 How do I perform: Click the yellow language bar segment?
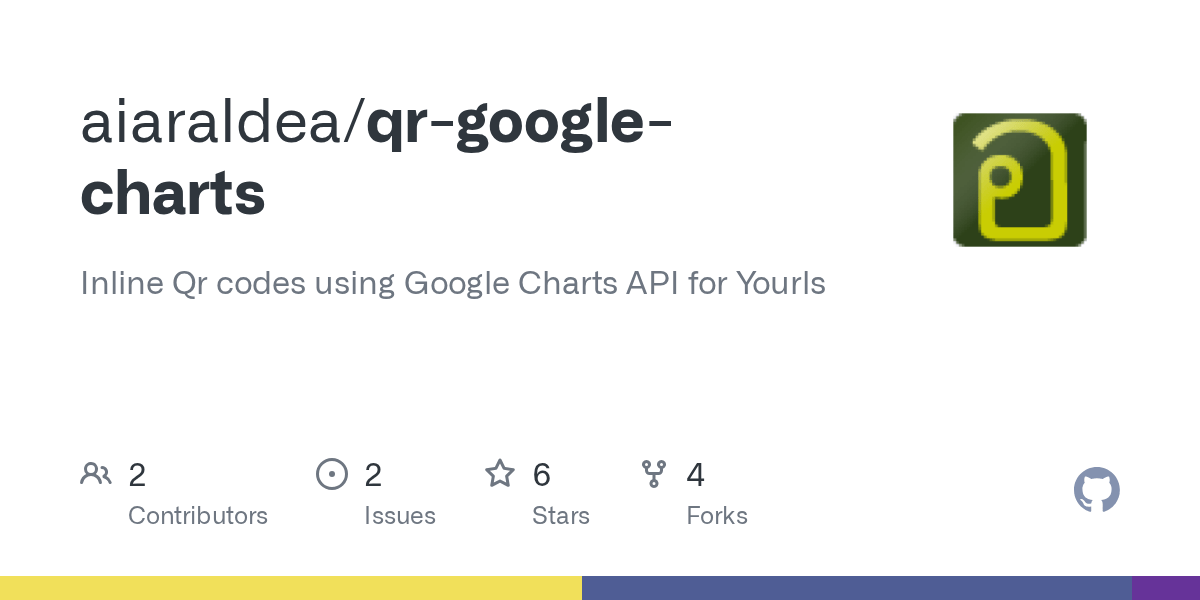pos(290,588)
